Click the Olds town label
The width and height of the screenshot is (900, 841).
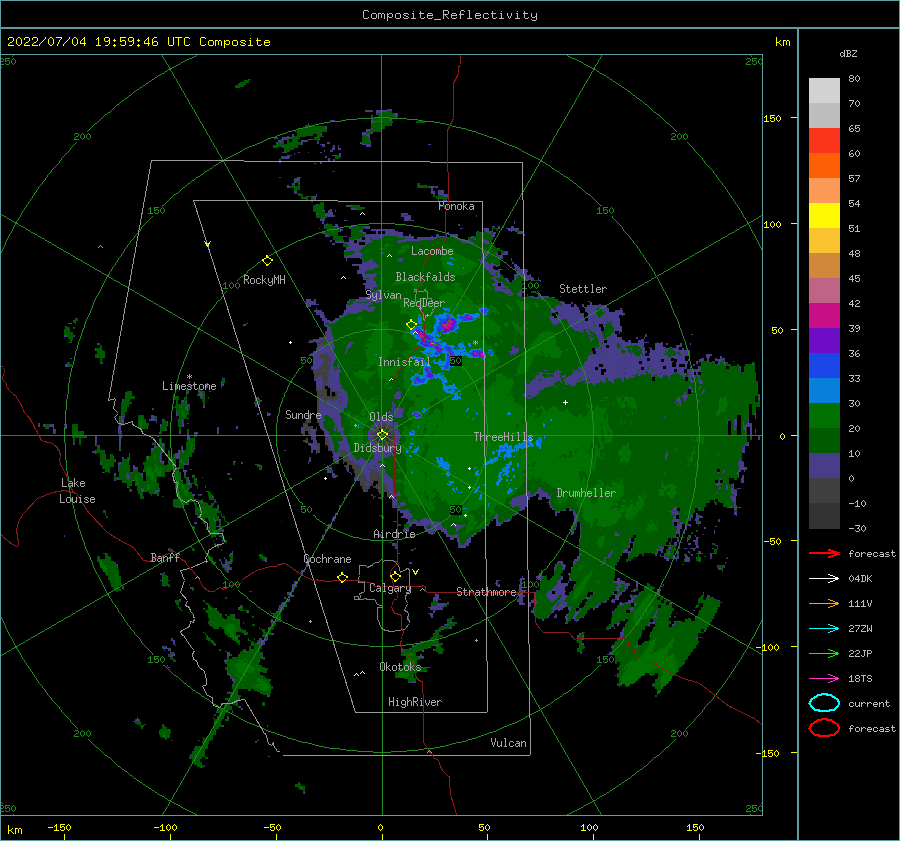pyautogui.click(x=381, y=417)
